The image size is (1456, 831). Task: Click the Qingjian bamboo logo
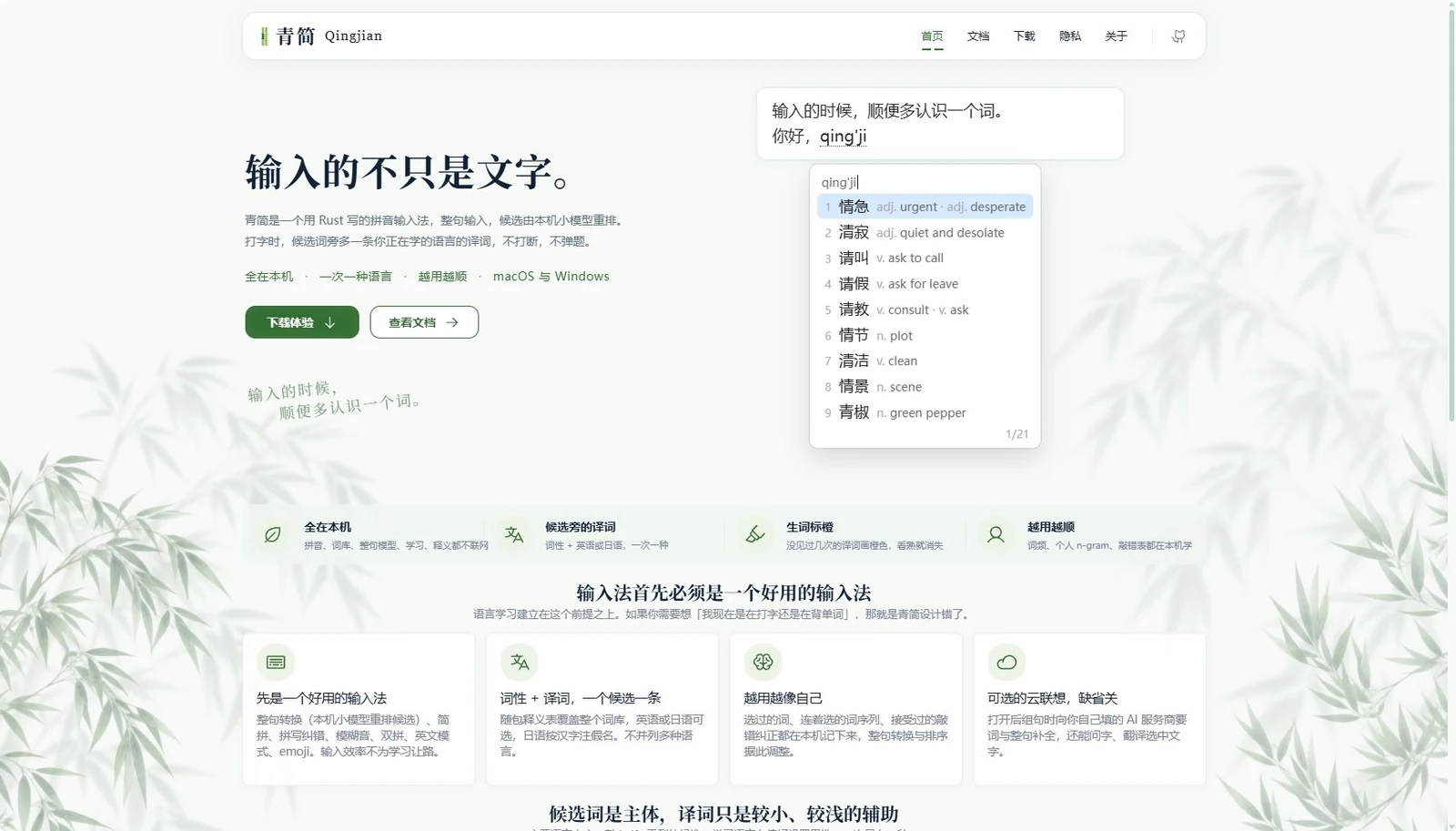coord(264,36)
